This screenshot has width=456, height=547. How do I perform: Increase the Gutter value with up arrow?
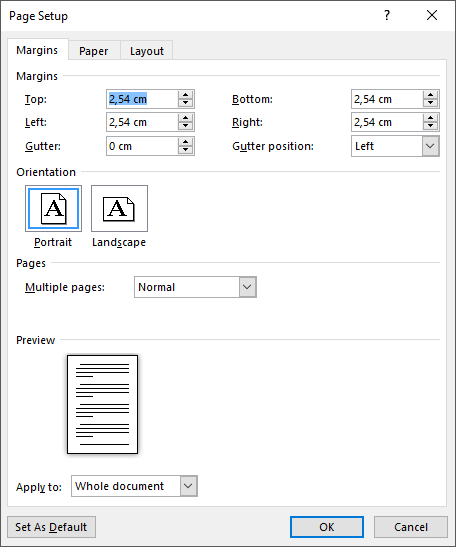[185, 142]
